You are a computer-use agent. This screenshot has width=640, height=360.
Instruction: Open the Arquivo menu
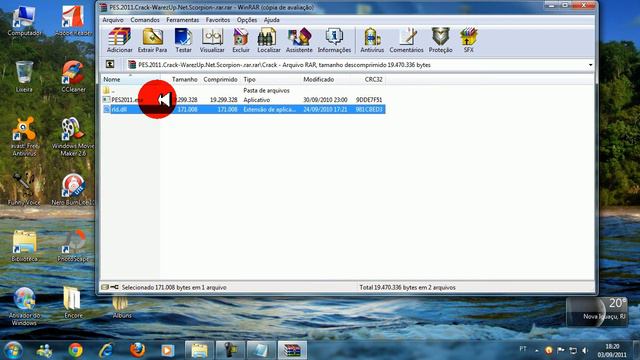pos(113,20)
